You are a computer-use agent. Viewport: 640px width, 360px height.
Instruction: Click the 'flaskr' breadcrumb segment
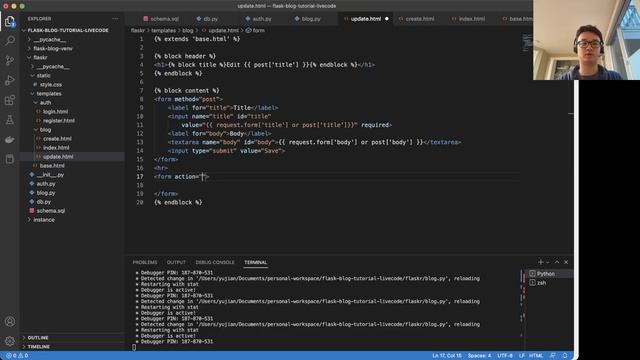click(x=138, y=30)
